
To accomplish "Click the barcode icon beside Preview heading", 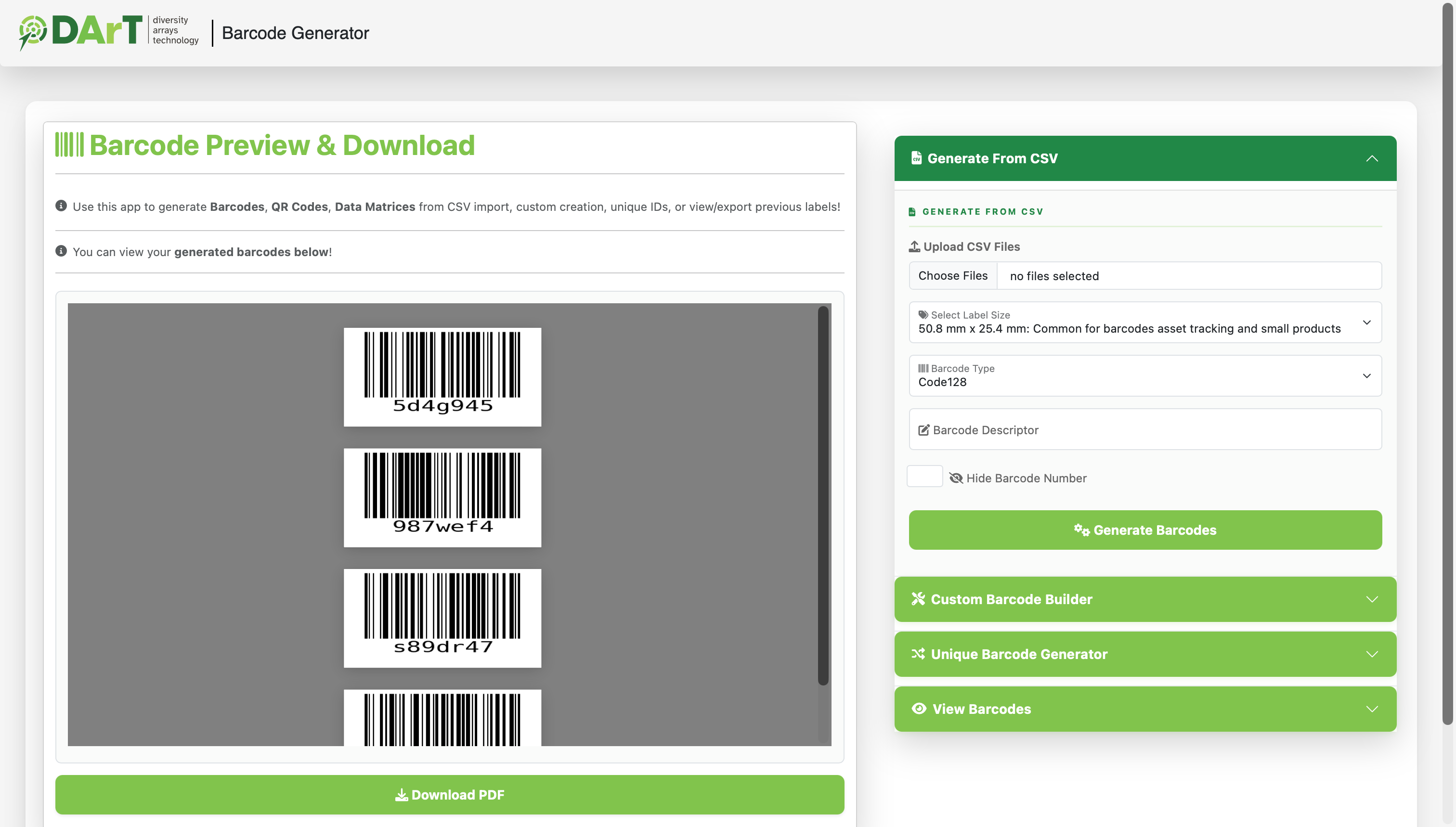I will (x=69, y=145).
